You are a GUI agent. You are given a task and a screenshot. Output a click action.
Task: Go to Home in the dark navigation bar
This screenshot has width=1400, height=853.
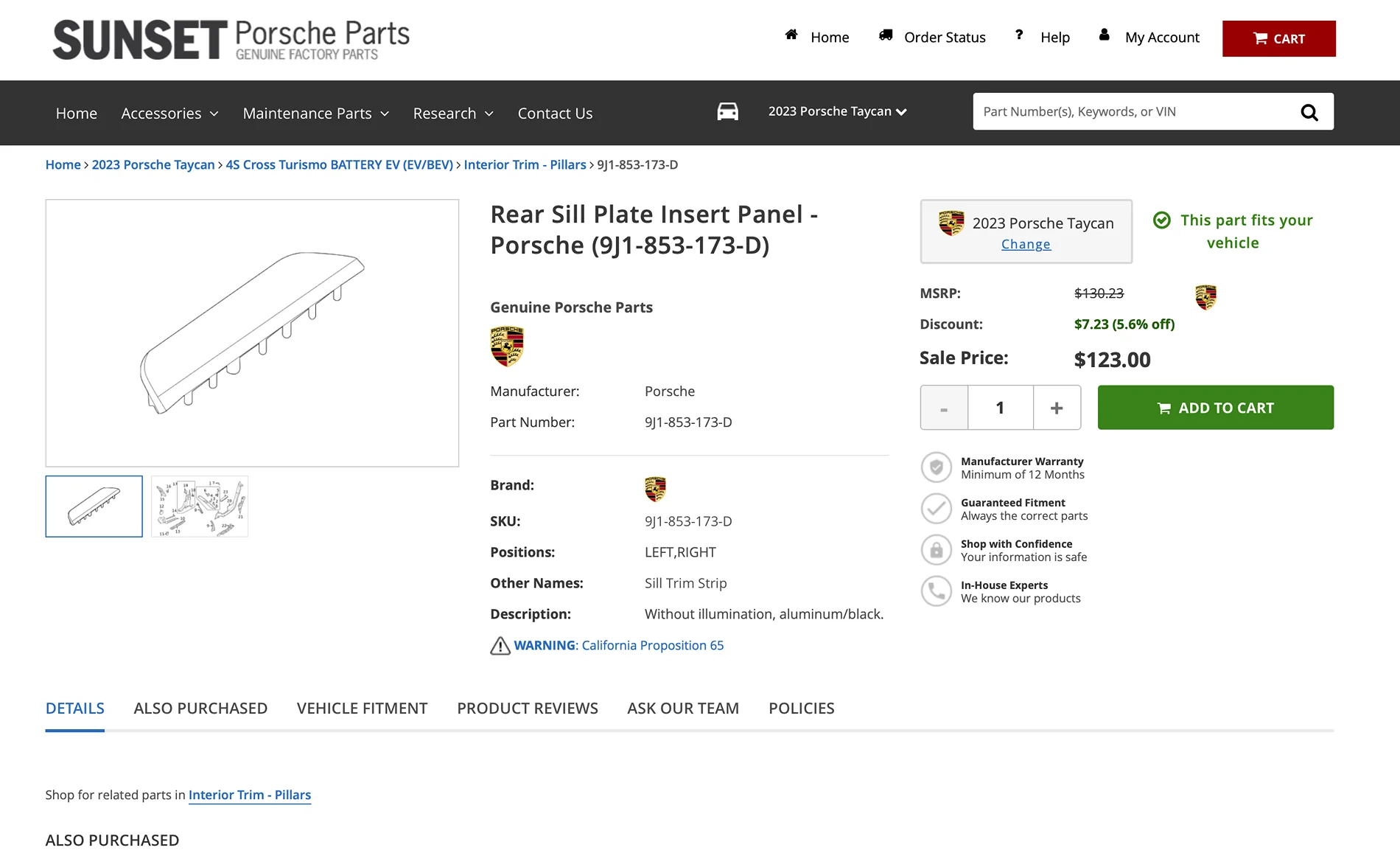point(77,113)
